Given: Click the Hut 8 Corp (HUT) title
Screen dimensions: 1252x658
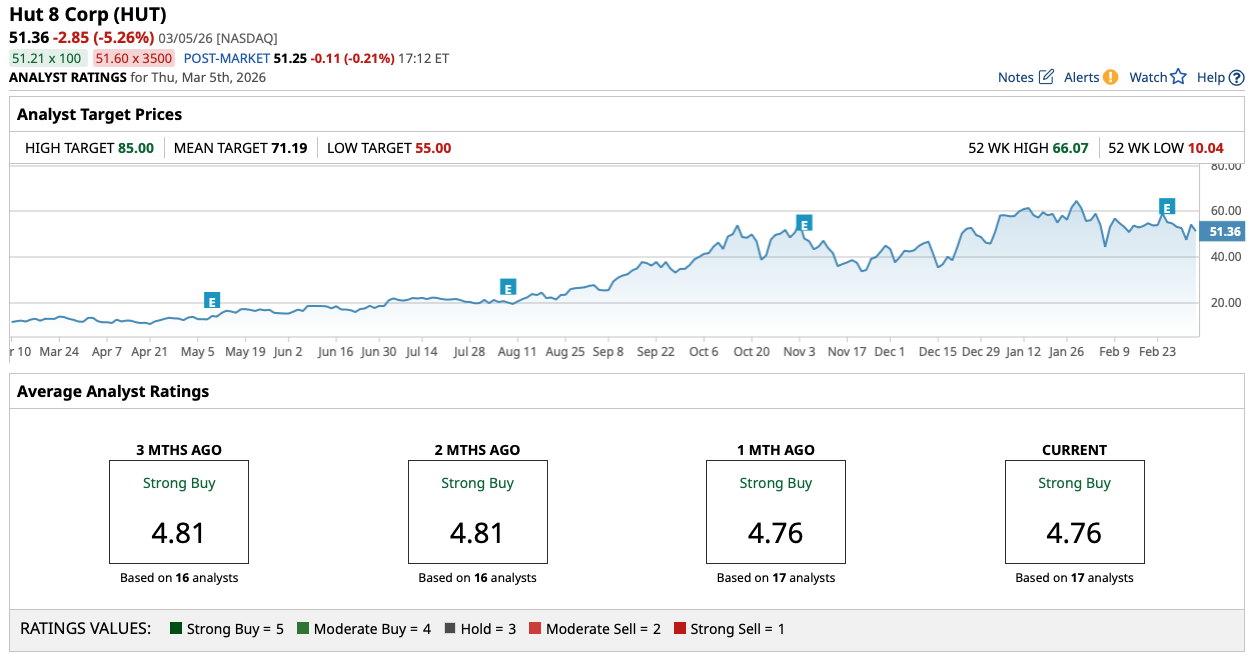Looking at the screenshot, I should point(88,14).
